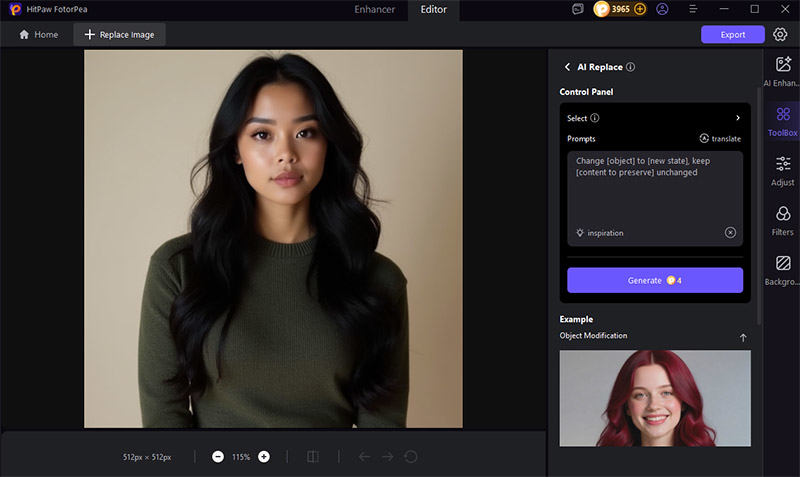Expand the Select option chevron

pyautogui.click(x=738, y=118)
